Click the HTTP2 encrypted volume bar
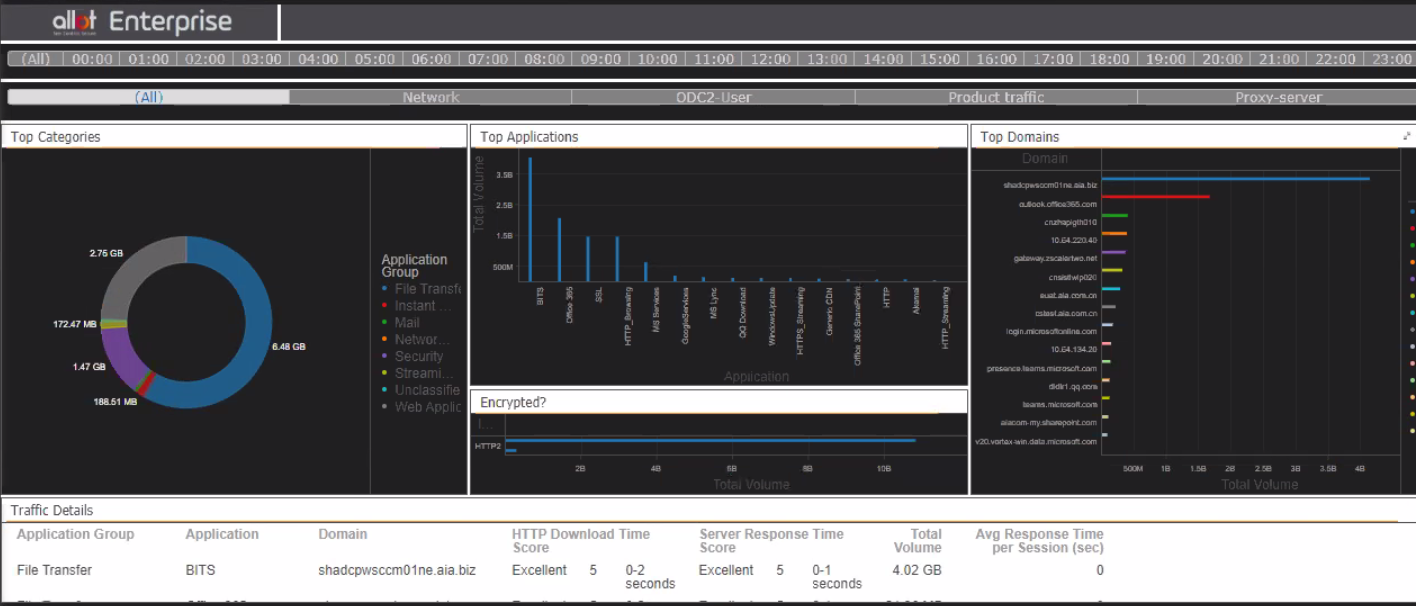This screenshot has height=606, width=1416. tap(710, 440)
